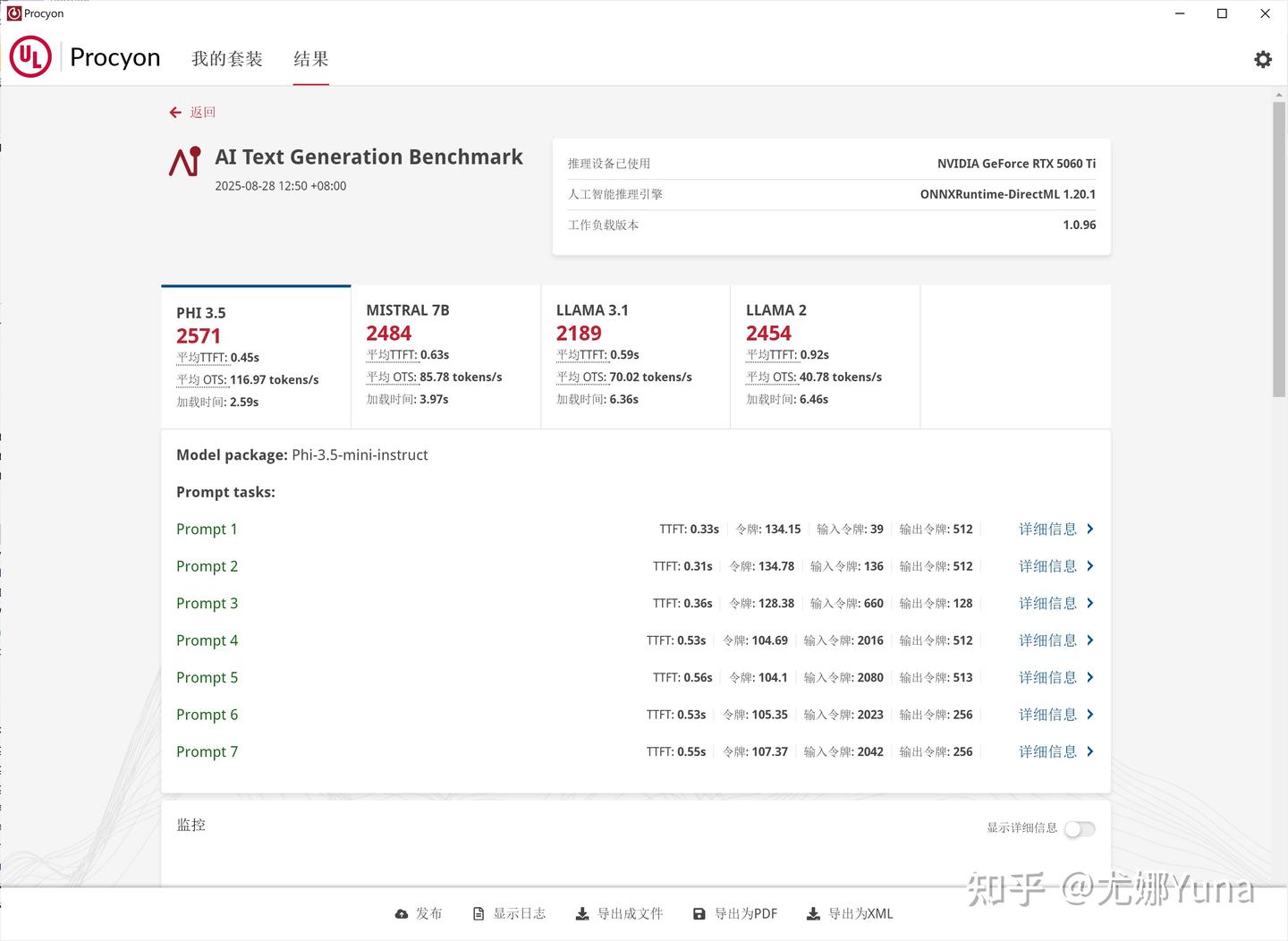Open Prompt 5 task link
The height and width of the screenshot is (941, 1288).
[207, 678]
